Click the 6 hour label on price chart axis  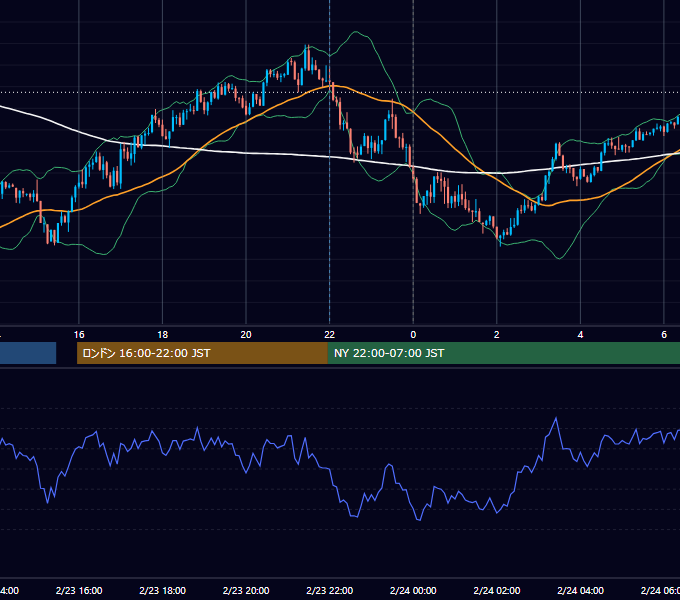[x=664, y=335]
